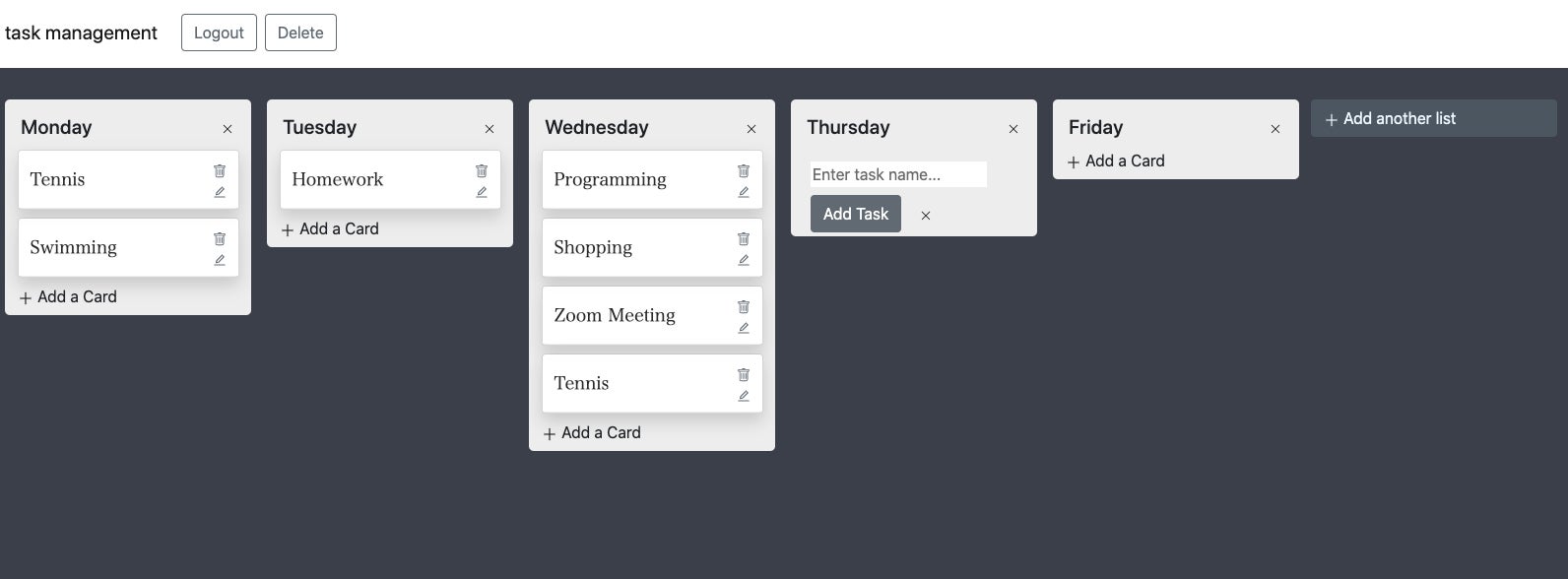Click Add Task button
This screenshot has width=1568, height=579.
click(855, 214)
